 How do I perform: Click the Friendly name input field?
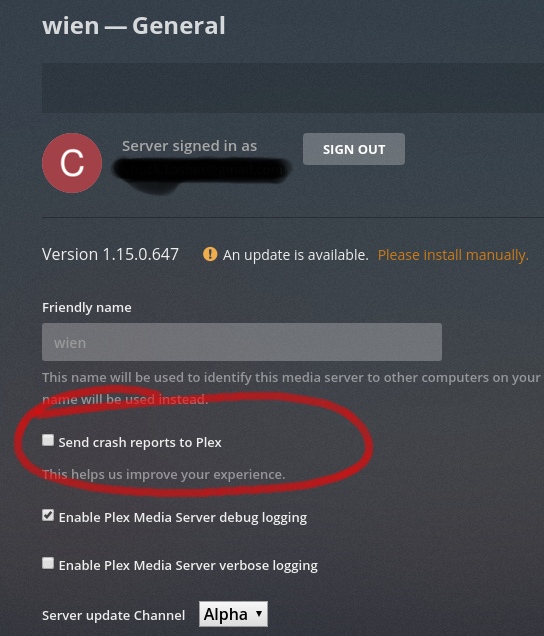click(242, 342)
